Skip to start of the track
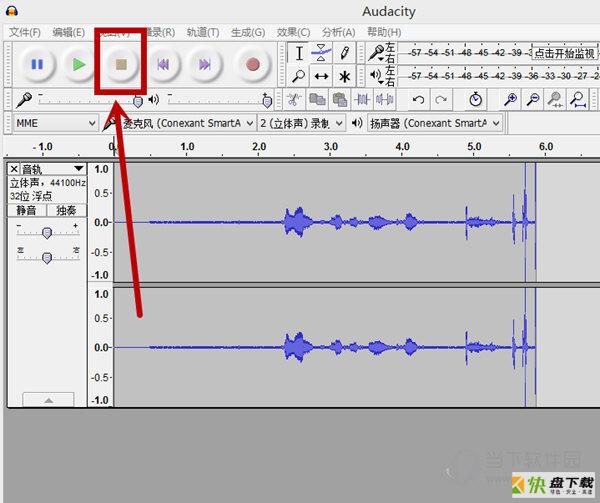600x503 pixels. click(x=163, y=64)
